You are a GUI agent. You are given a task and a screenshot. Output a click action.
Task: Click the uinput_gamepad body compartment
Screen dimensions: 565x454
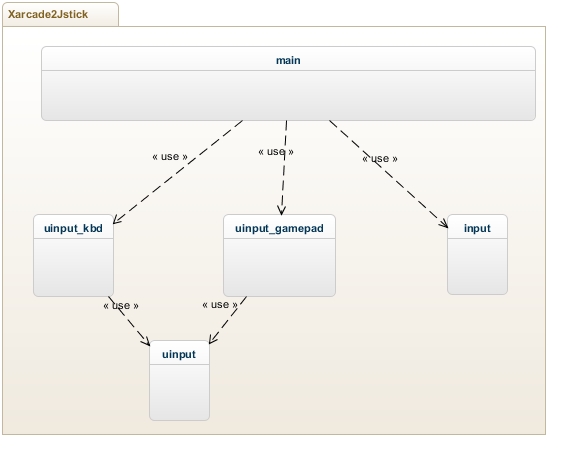[279, 267]
